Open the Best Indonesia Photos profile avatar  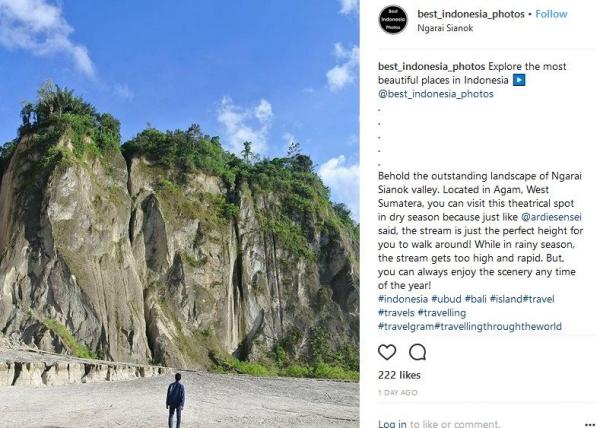click(393, 20)
